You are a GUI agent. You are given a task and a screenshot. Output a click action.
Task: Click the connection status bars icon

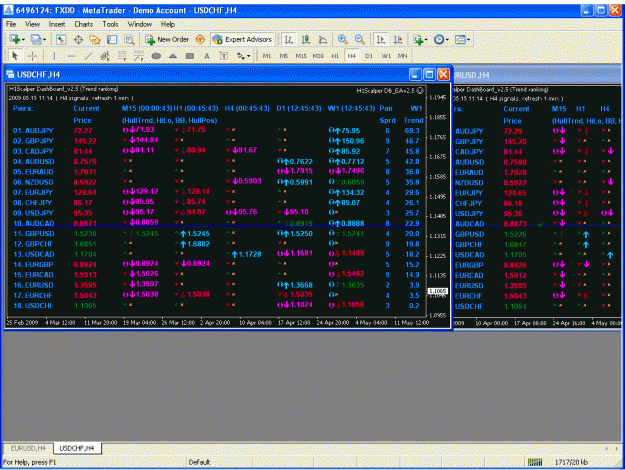coord(535,462)
